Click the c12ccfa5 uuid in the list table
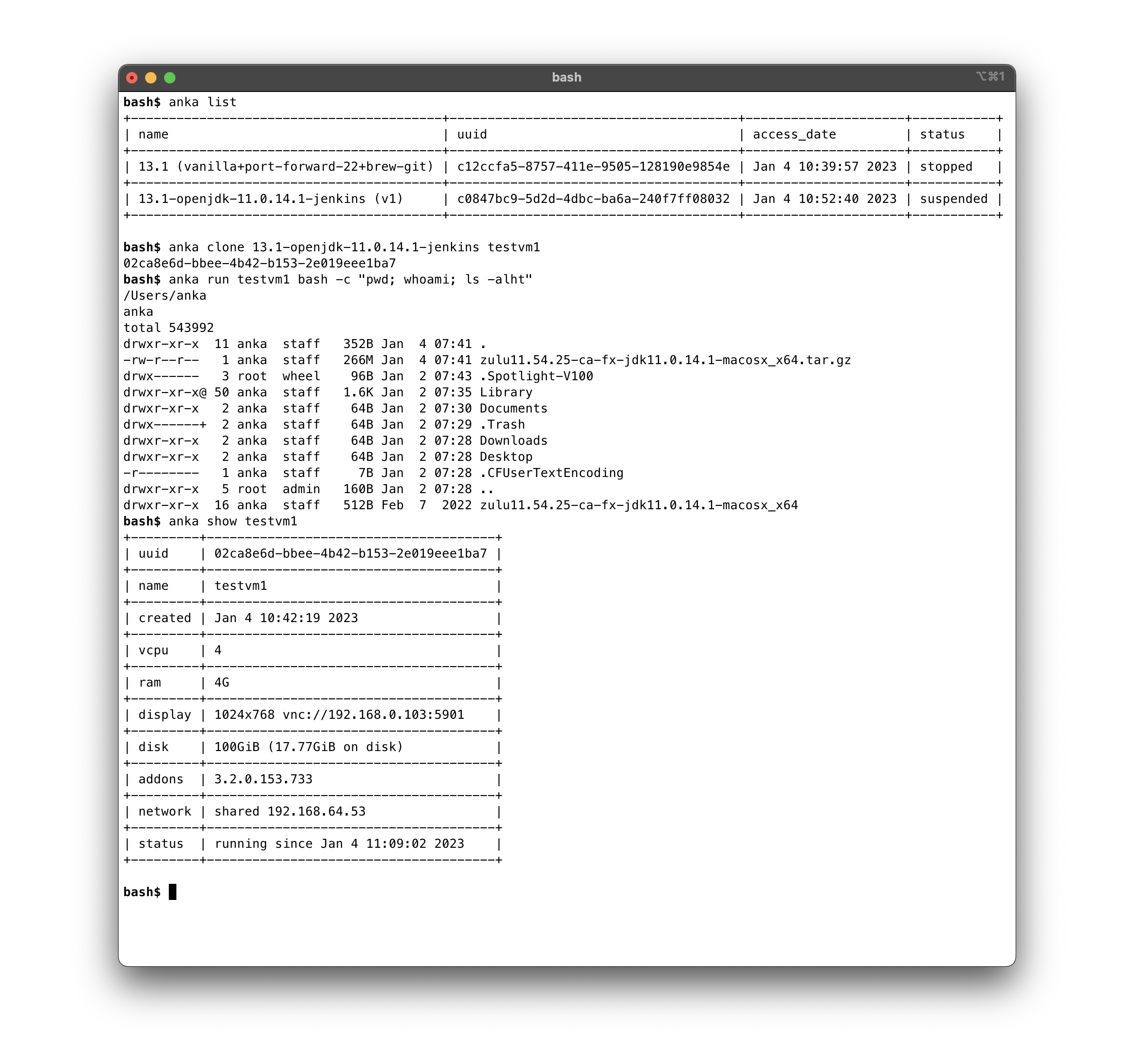 [x=593, y=166]
